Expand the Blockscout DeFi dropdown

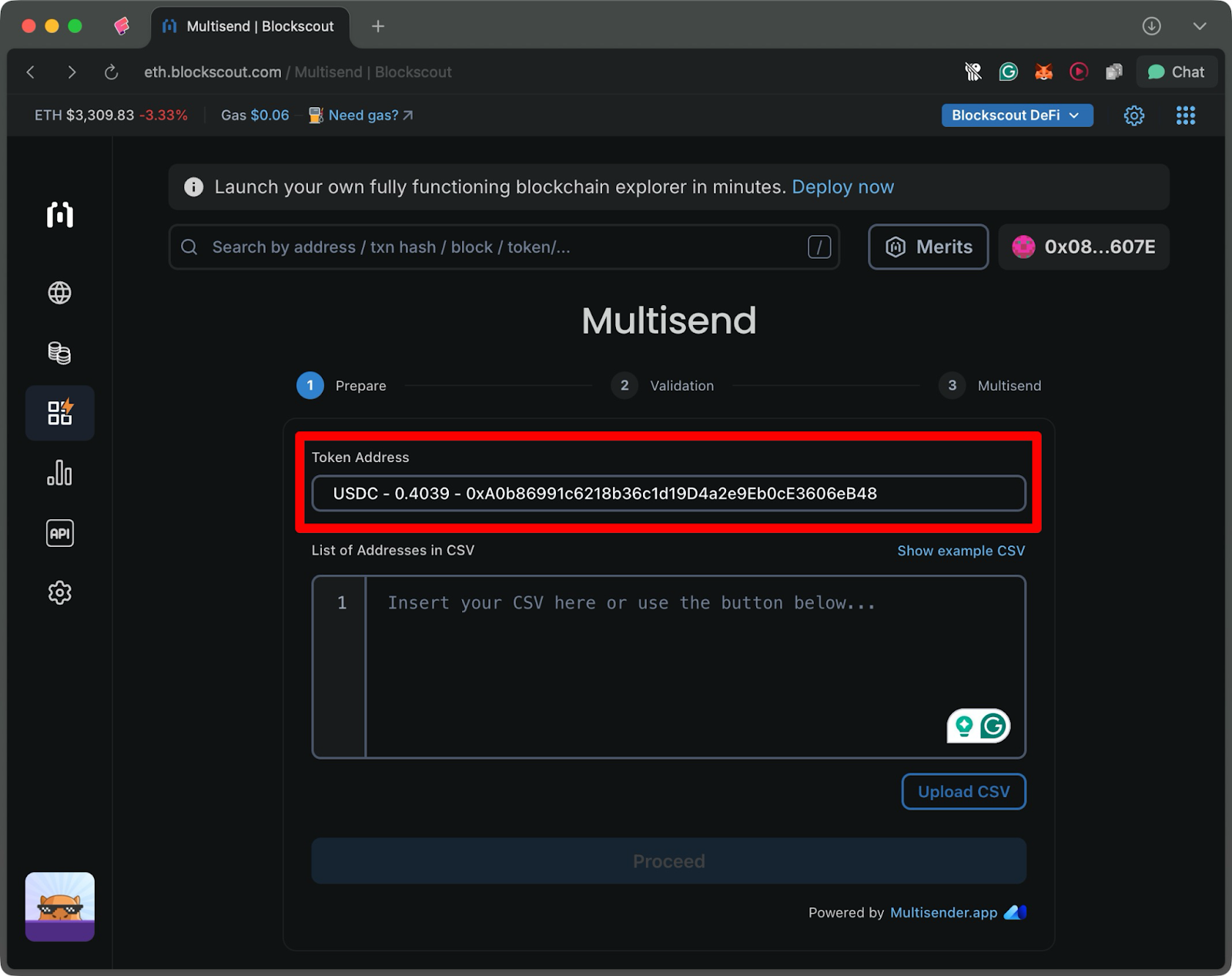1016,115
